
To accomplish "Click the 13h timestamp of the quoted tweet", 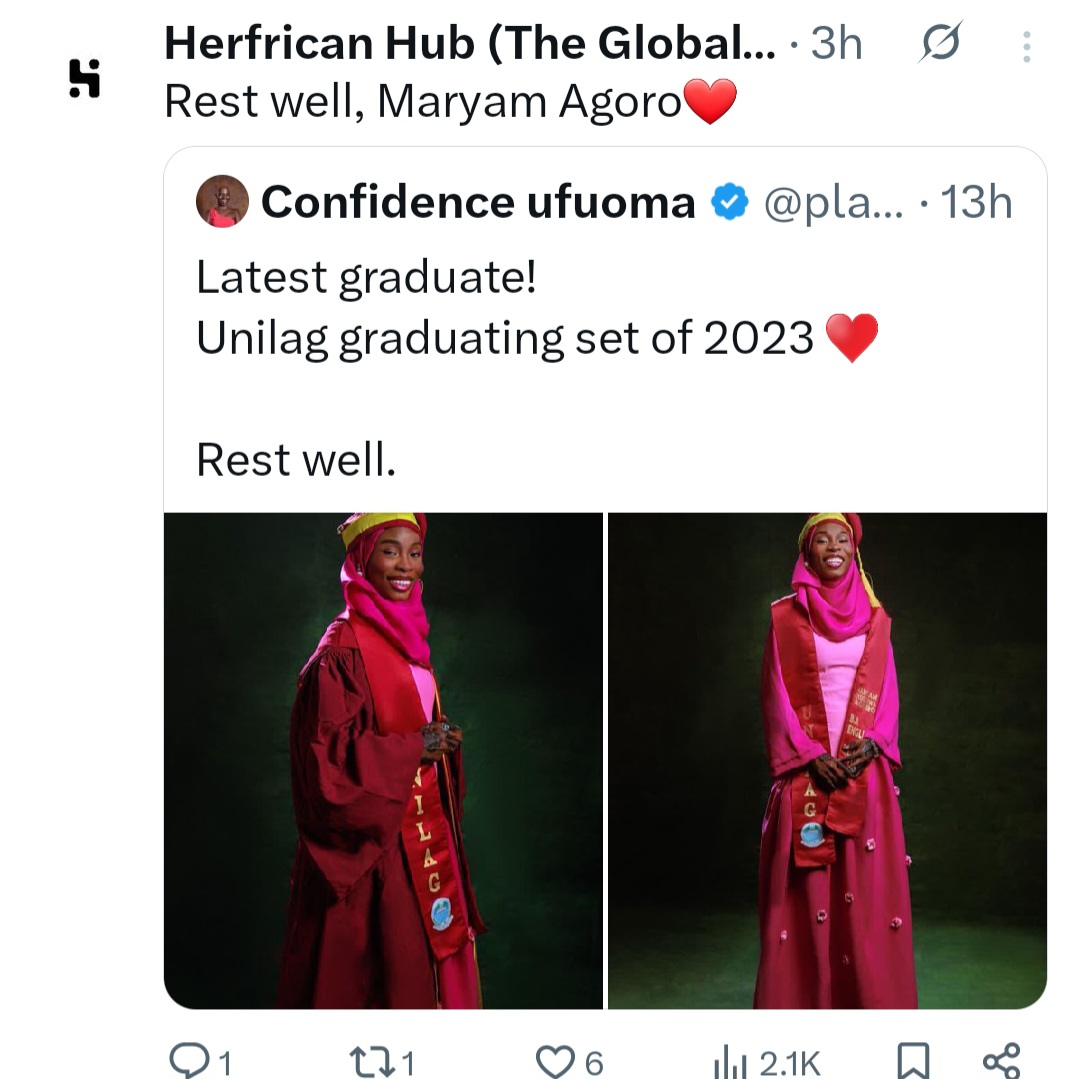I will [976, 203].
